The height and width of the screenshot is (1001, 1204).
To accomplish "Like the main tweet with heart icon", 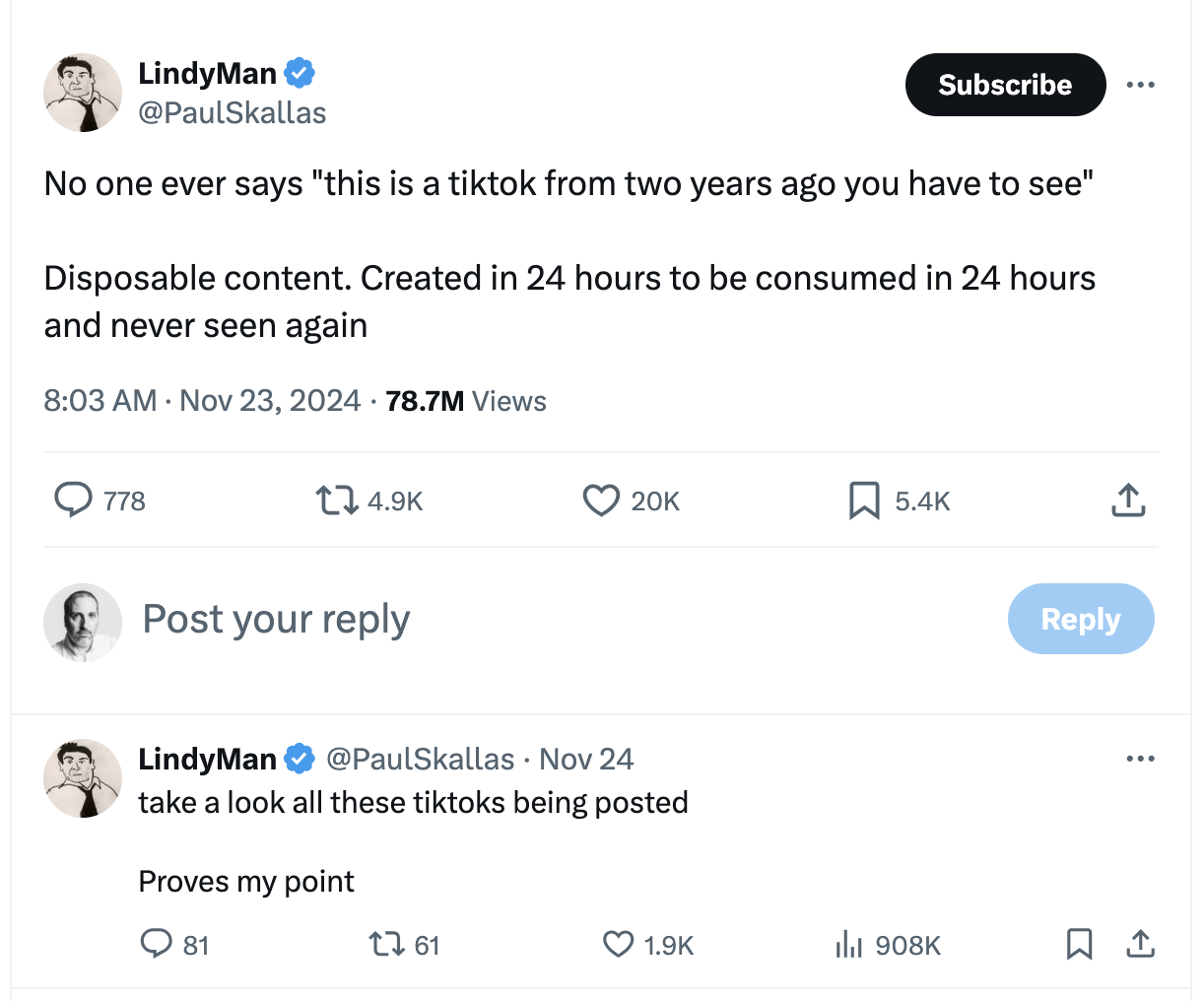I will click(601, 500).
